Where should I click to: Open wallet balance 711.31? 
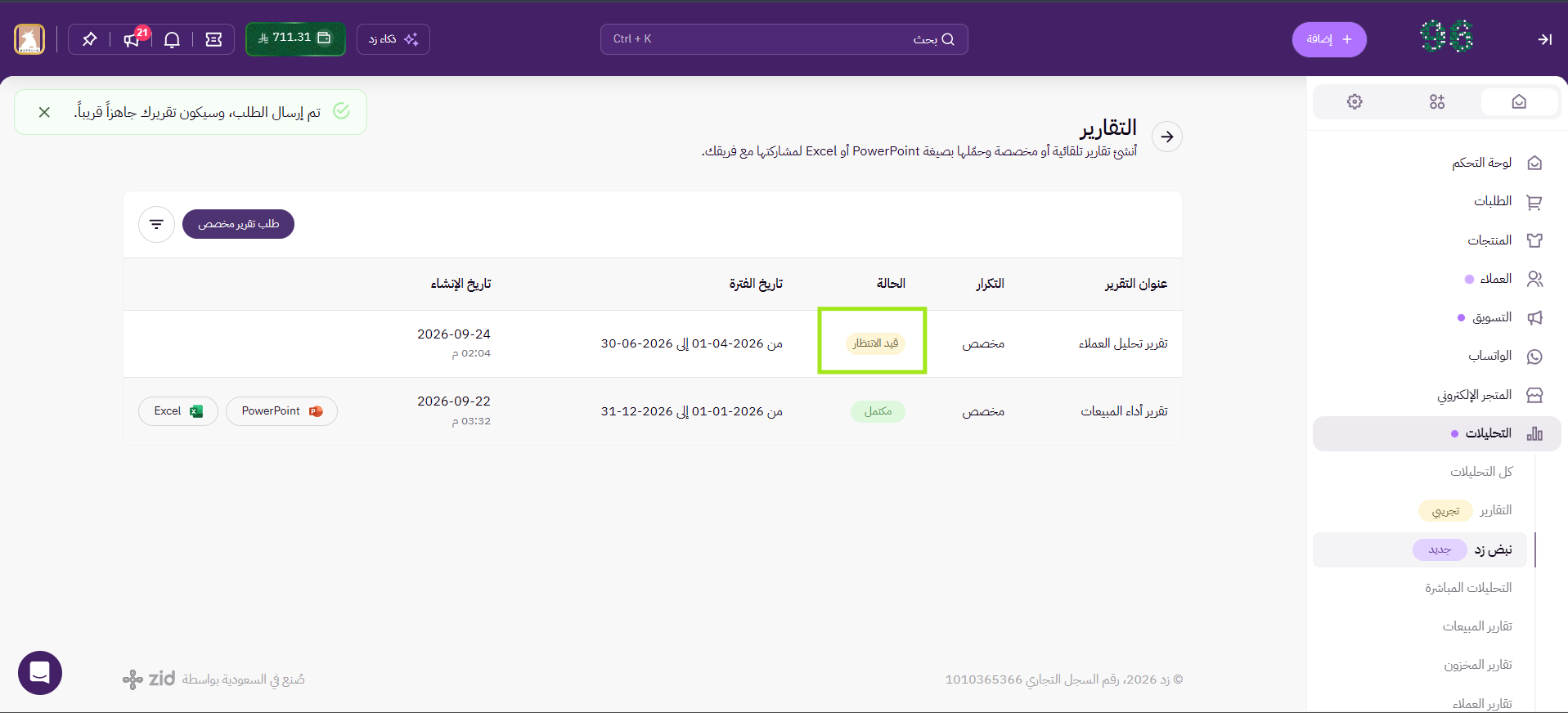click(x=295, y=38)
